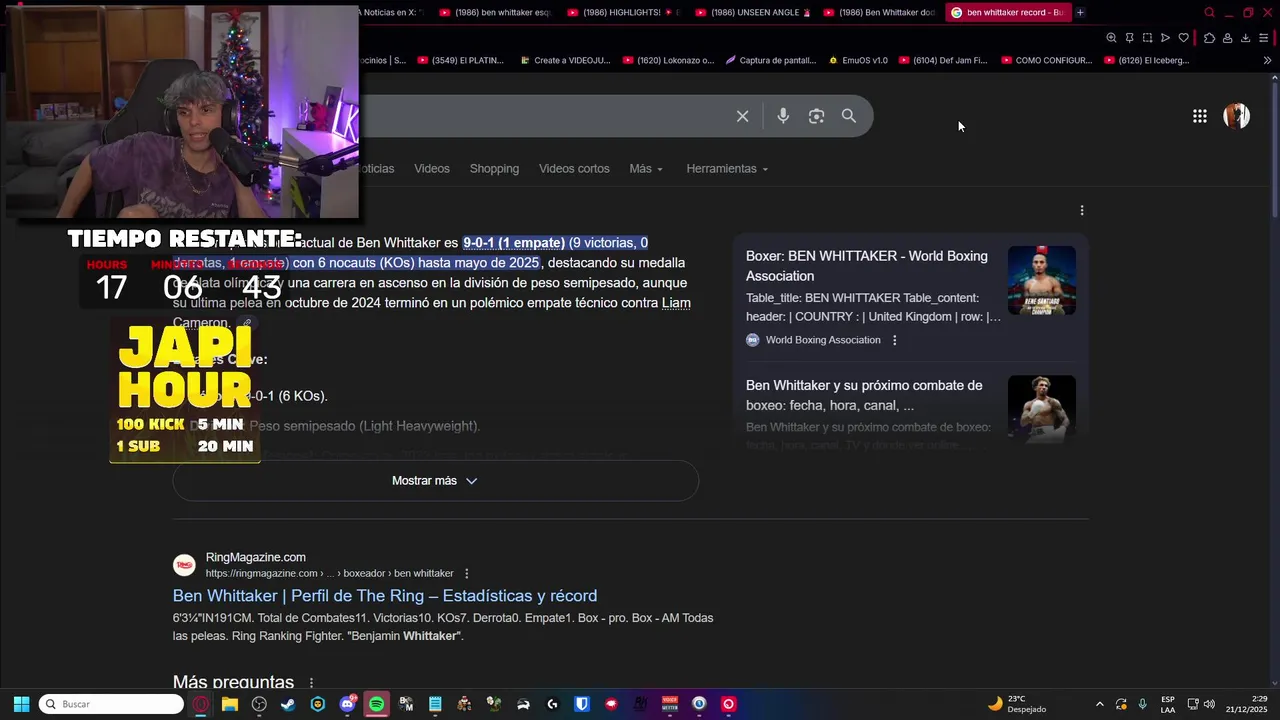Add page to bookmarks with heart icon
The width and height of the screenshot is (1280, 720).
1183,38
